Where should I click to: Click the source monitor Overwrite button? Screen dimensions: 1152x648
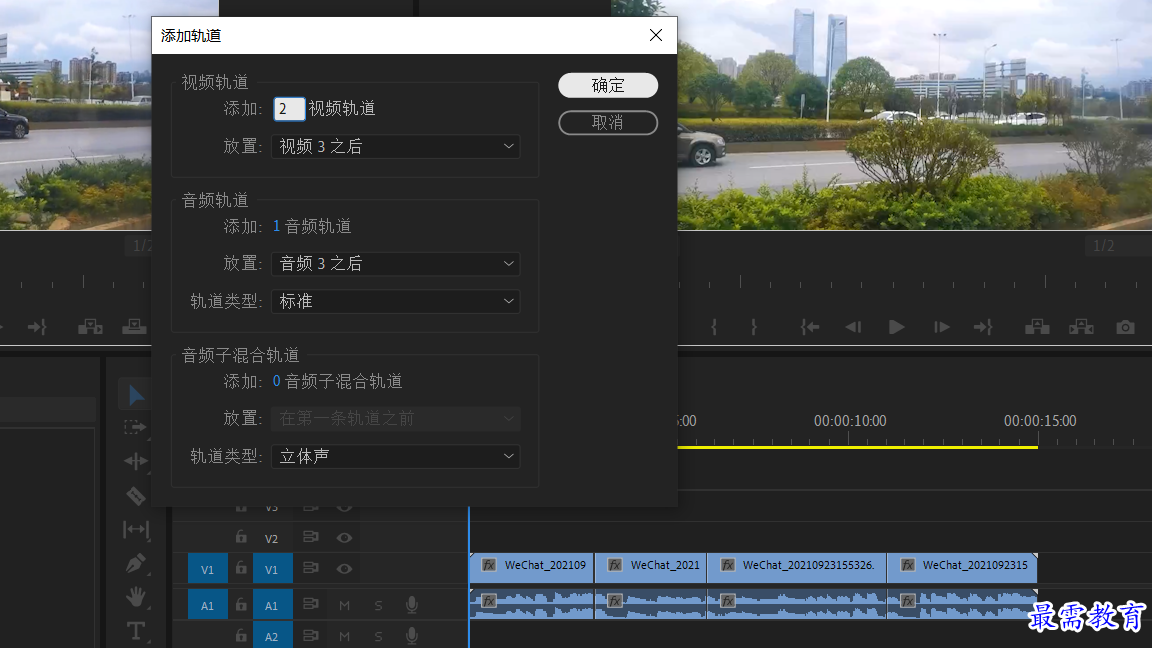pos(134,327)
